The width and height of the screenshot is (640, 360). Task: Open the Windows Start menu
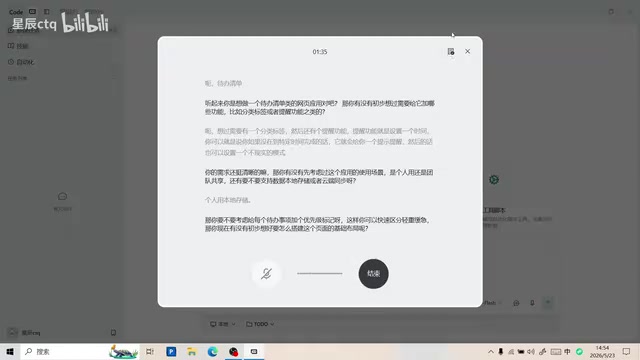[x=10, y=351]
